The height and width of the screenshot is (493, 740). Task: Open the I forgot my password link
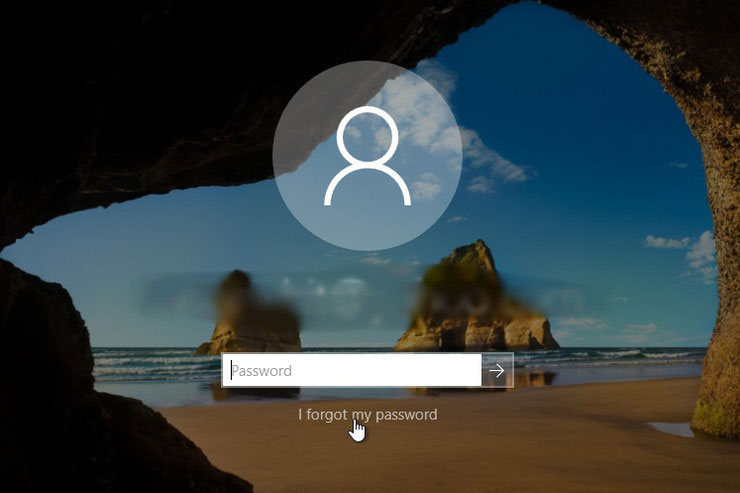click(367, 414)
